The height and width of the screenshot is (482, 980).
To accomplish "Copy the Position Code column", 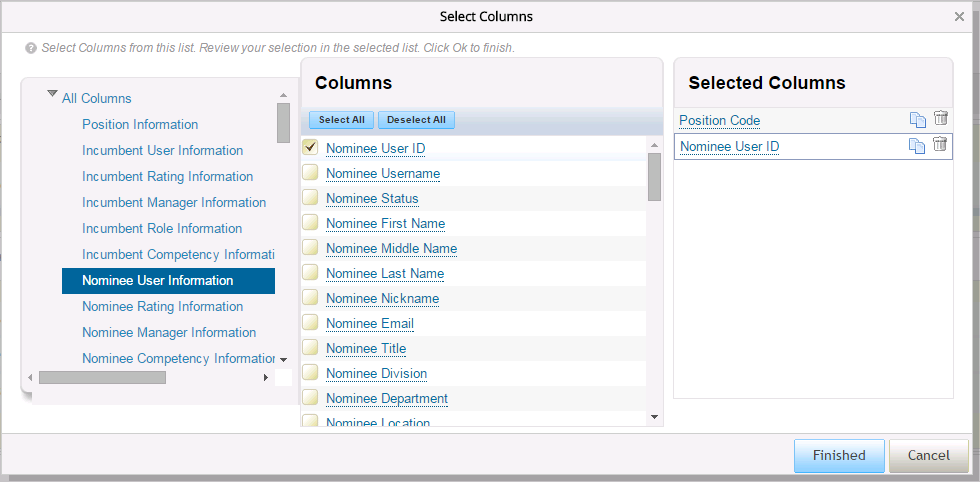I will click(x=917, y=119).
